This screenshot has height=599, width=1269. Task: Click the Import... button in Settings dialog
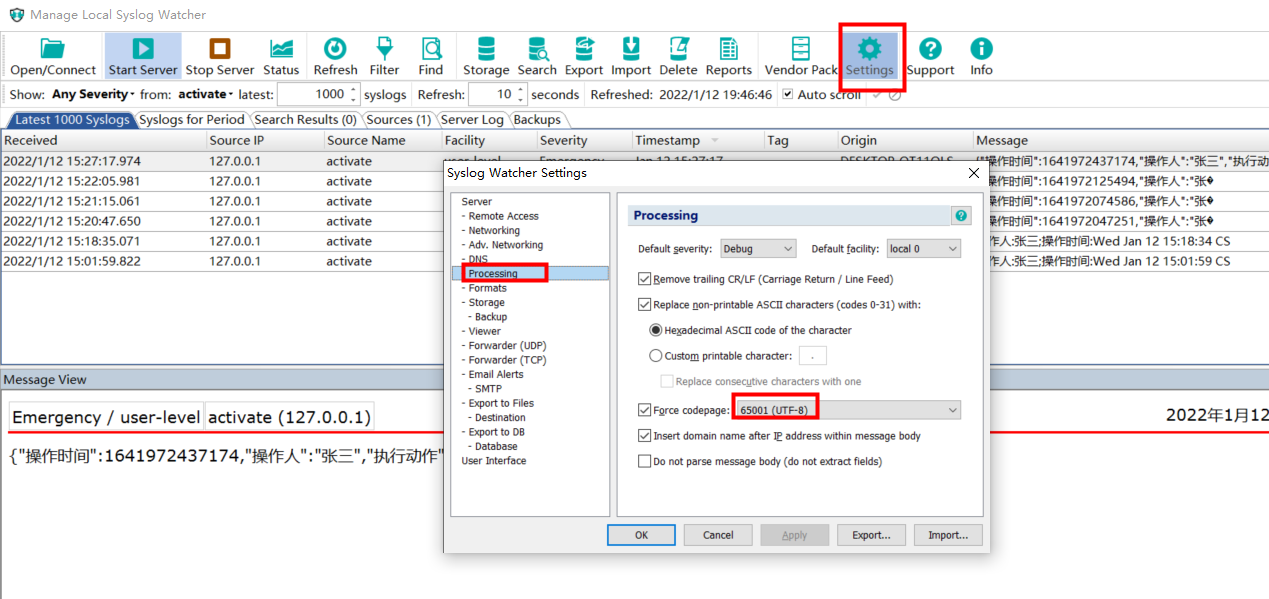[x=948, y=535]
